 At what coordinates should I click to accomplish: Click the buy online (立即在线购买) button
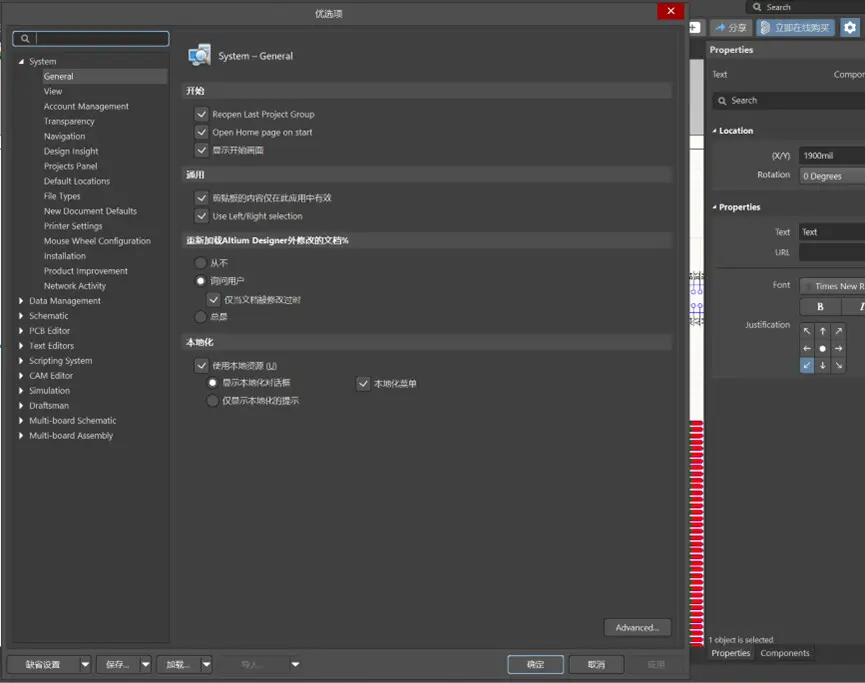pos(795,28)
